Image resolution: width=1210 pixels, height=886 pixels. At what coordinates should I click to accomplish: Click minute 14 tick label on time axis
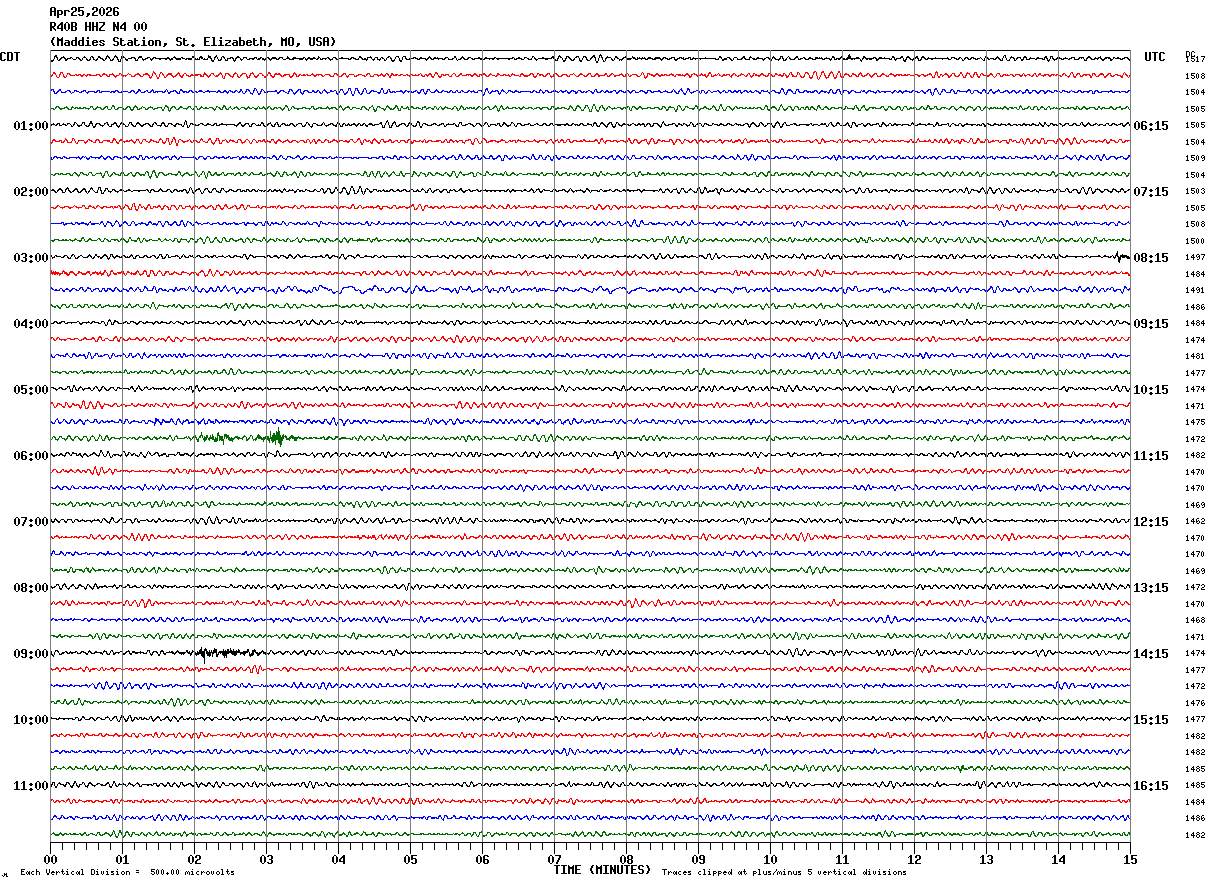1058,859
